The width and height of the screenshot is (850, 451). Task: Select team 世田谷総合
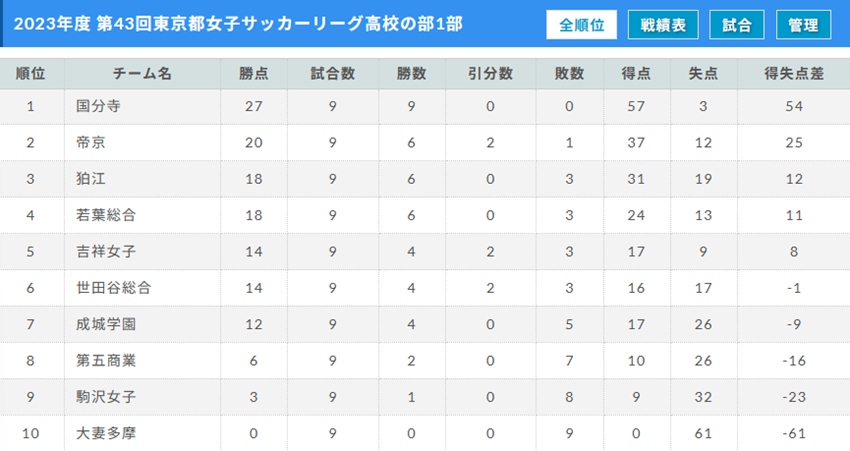pyautogui.click(x=113, y=288)
